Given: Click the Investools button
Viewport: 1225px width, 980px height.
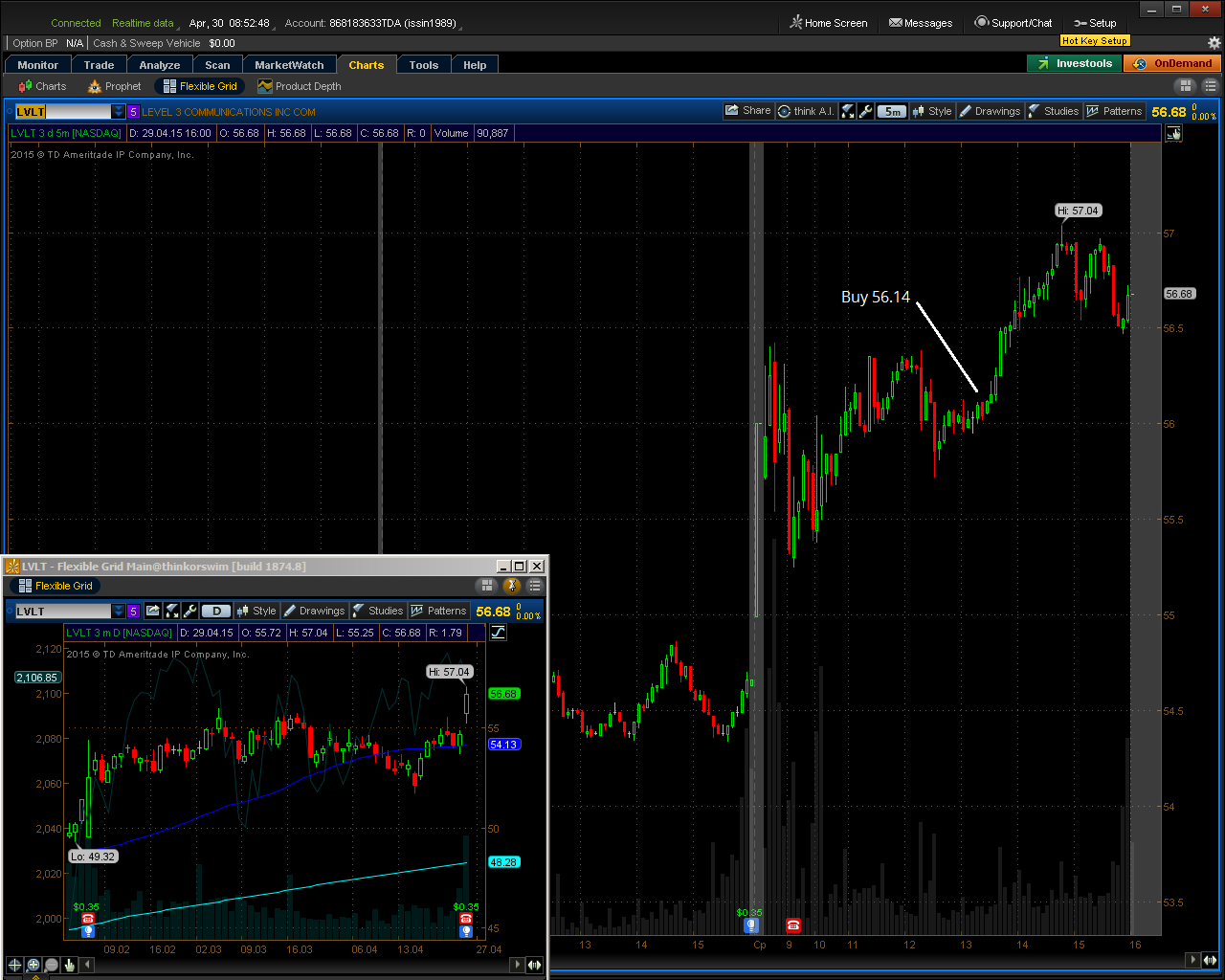Looking at the screenshot, I should click(1074, 63).
